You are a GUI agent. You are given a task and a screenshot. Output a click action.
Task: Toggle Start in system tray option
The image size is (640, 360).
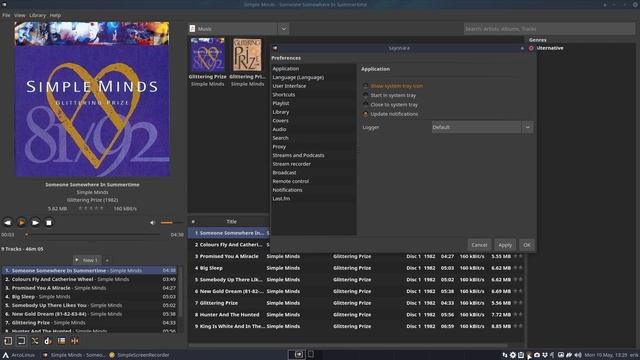(390, 96)
